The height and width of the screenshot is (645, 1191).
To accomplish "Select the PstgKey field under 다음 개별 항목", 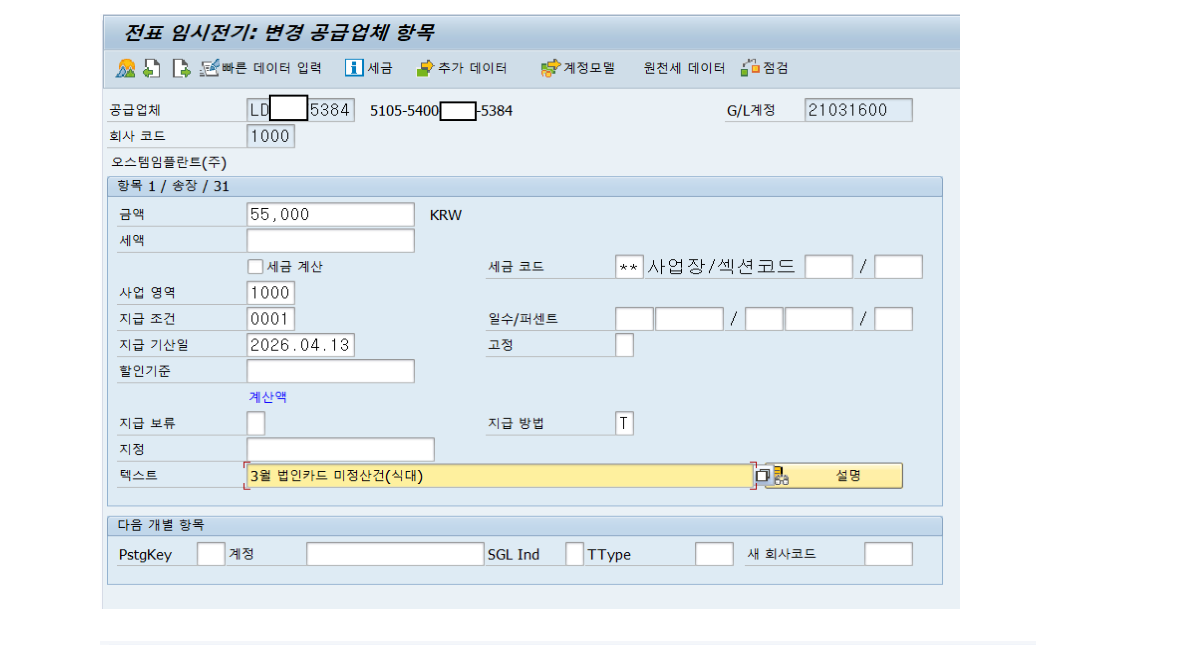I will tap(210, 552).
